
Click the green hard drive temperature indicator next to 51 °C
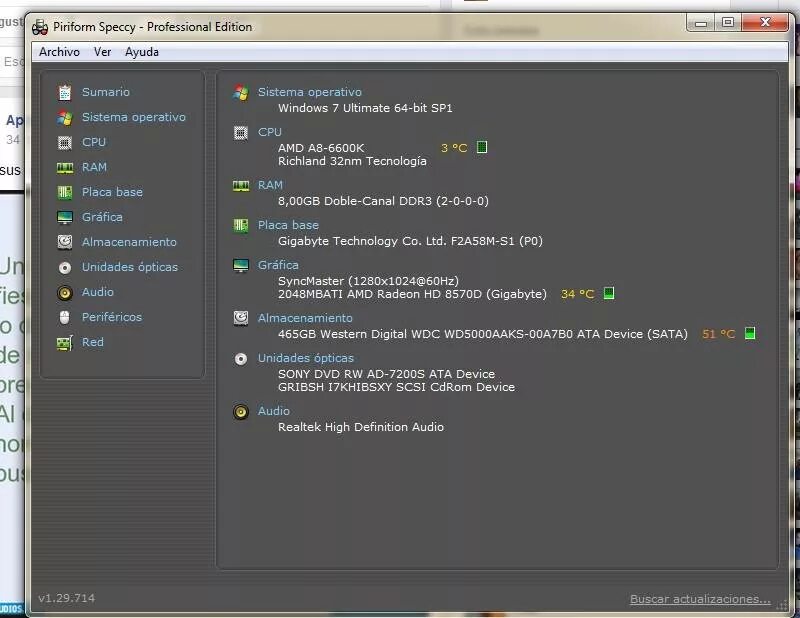(x=749, y=333)
